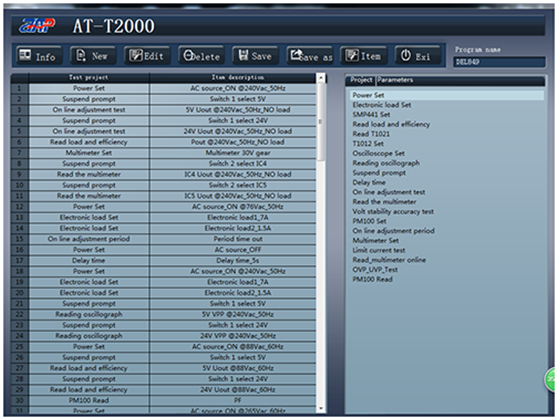Pick Volt stability accuracy test entry

393,211
